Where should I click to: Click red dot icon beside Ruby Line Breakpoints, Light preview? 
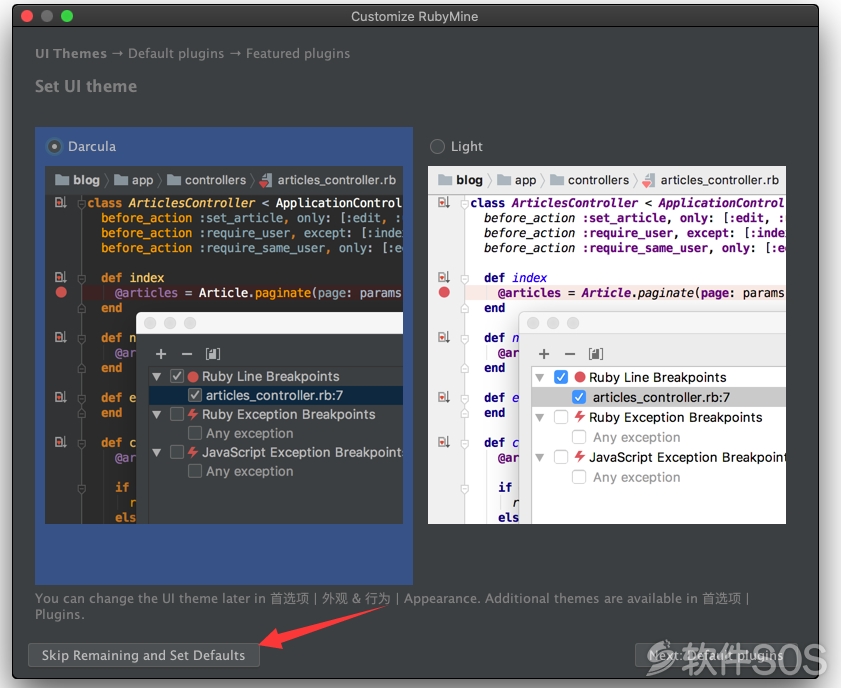point(580,377)
